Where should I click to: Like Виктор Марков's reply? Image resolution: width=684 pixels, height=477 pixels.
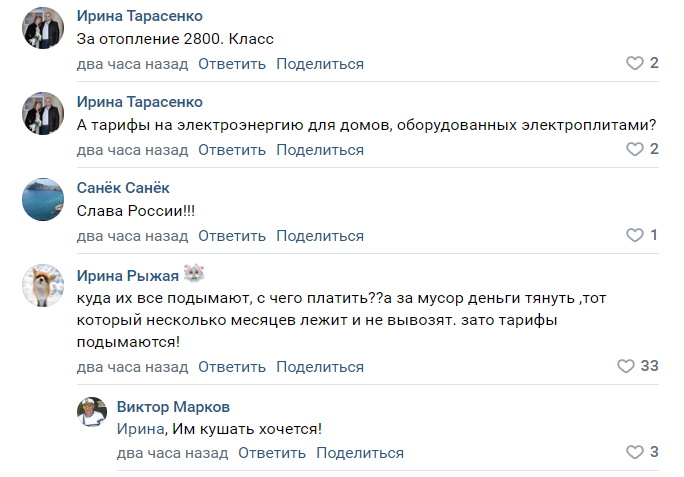coord(634,452)
